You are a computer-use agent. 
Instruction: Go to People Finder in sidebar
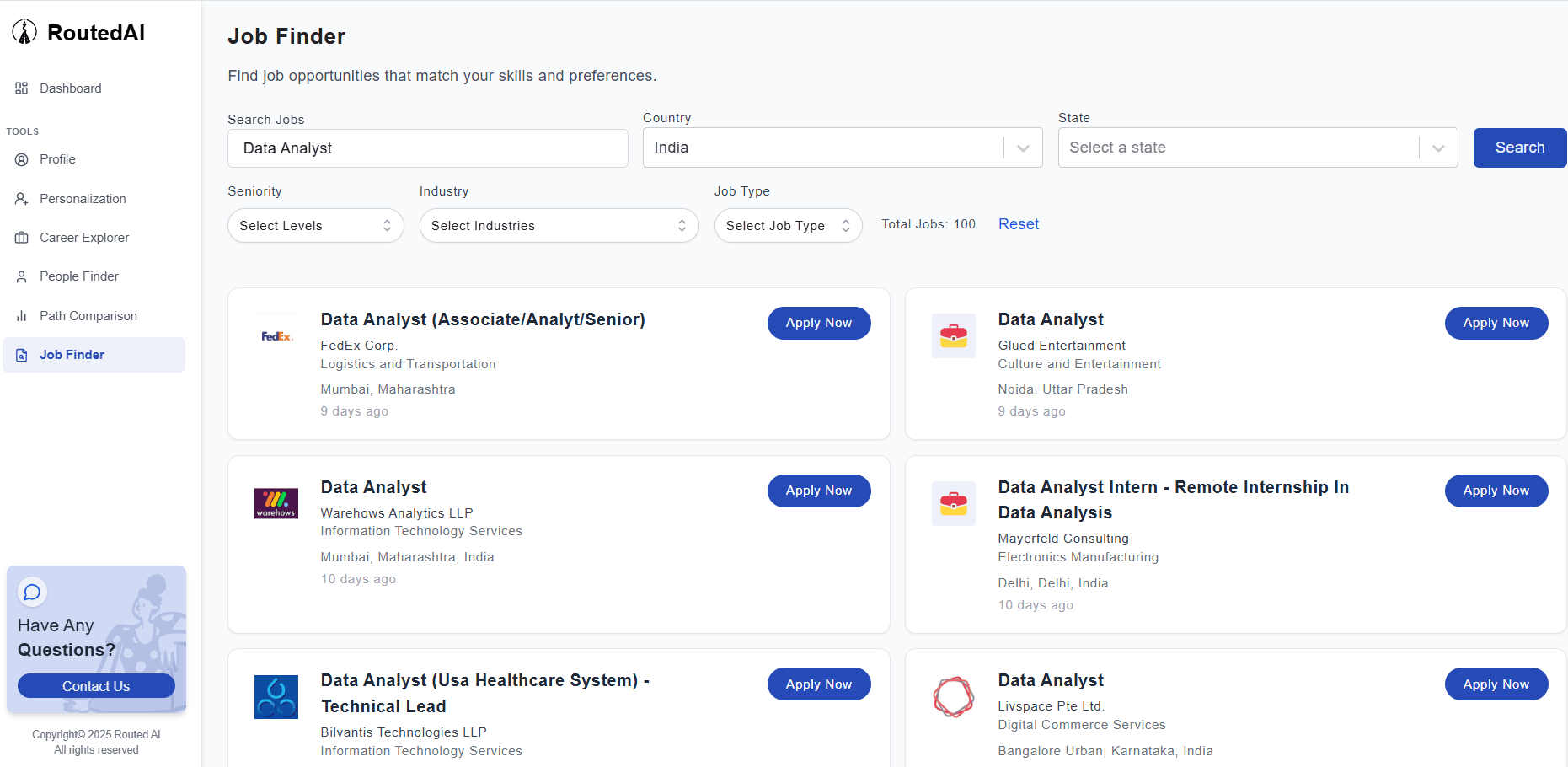(x=79, y=276)
